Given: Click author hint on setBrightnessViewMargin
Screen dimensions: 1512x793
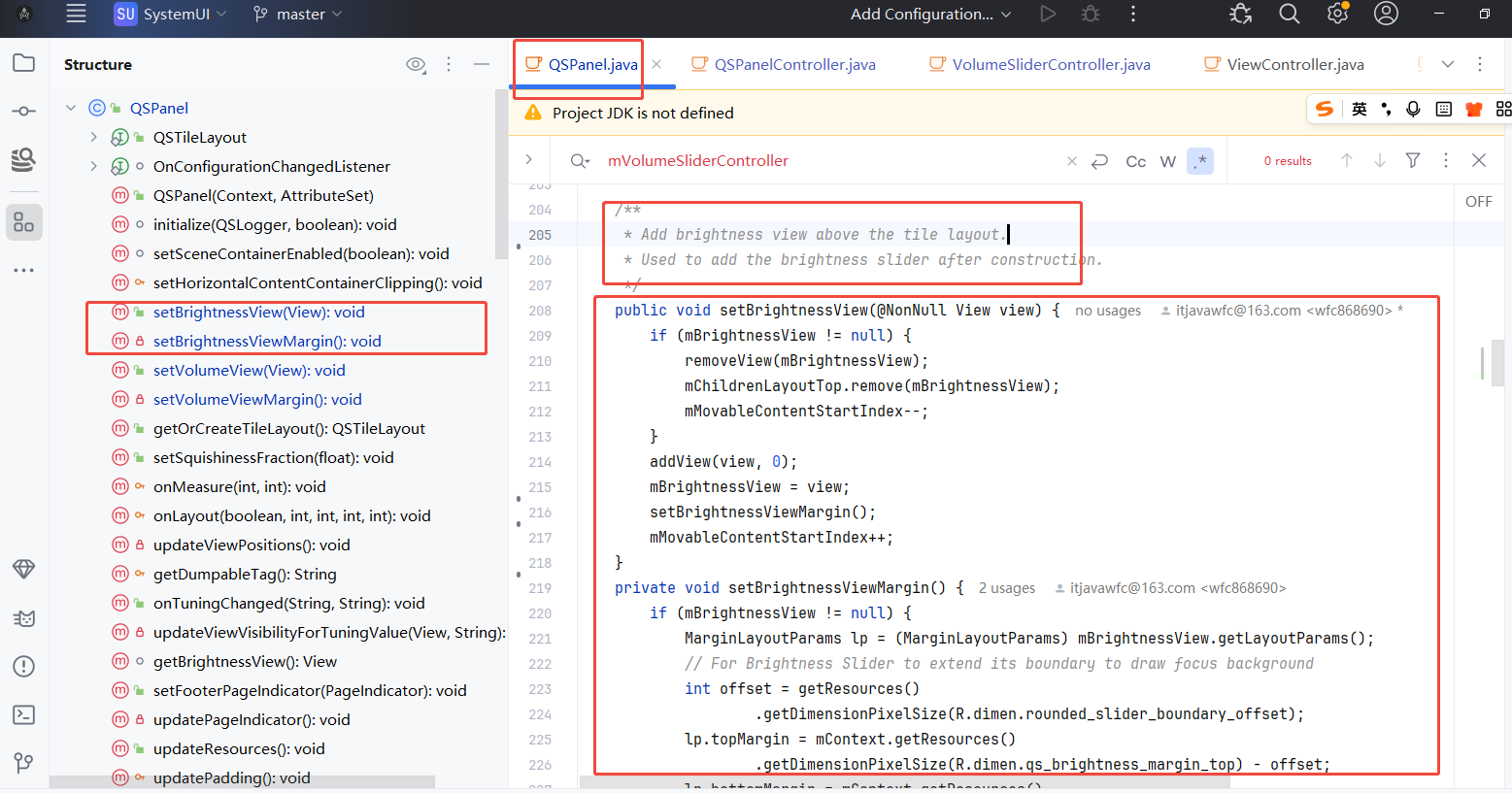Looking at the screenshot, I should point(1170,588).
